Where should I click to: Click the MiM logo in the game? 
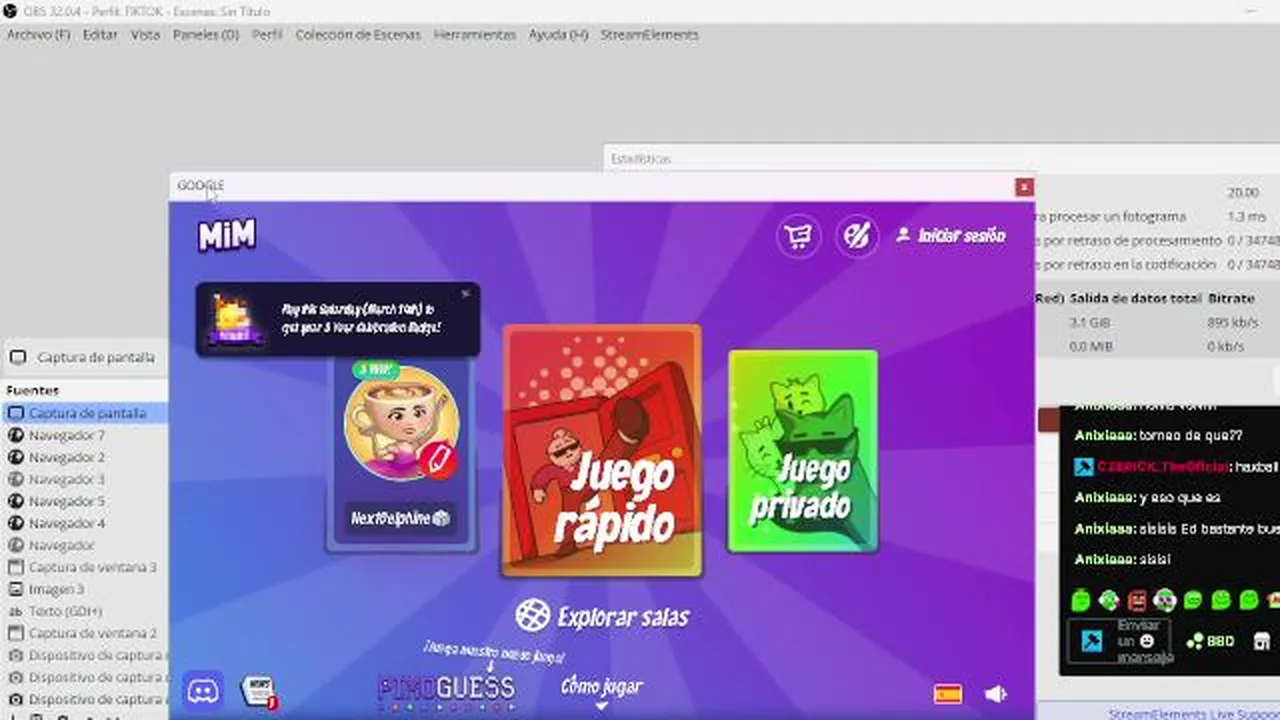(x=227, y=235)
